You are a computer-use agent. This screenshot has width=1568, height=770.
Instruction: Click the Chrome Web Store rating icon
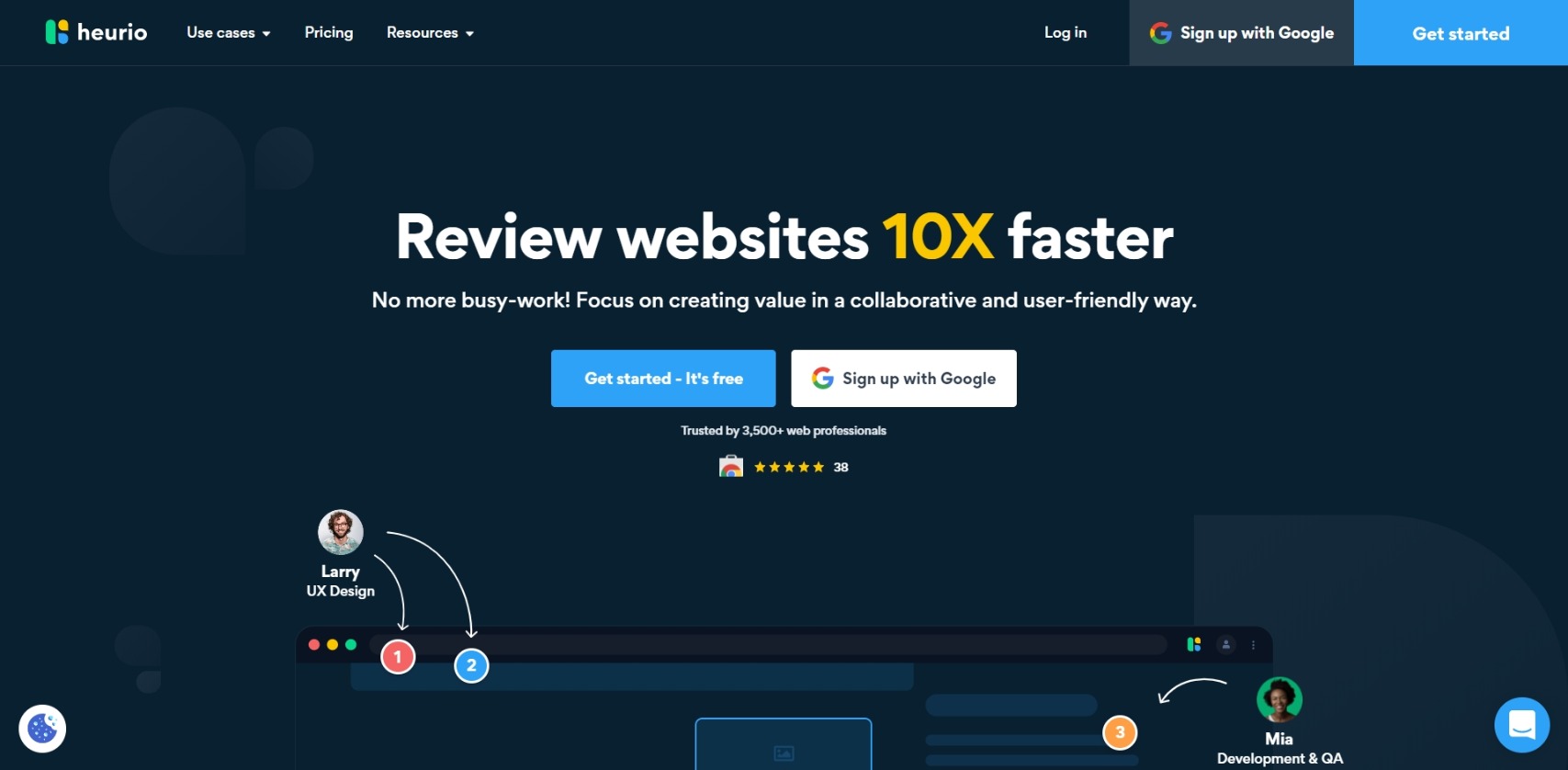point(731,467)
